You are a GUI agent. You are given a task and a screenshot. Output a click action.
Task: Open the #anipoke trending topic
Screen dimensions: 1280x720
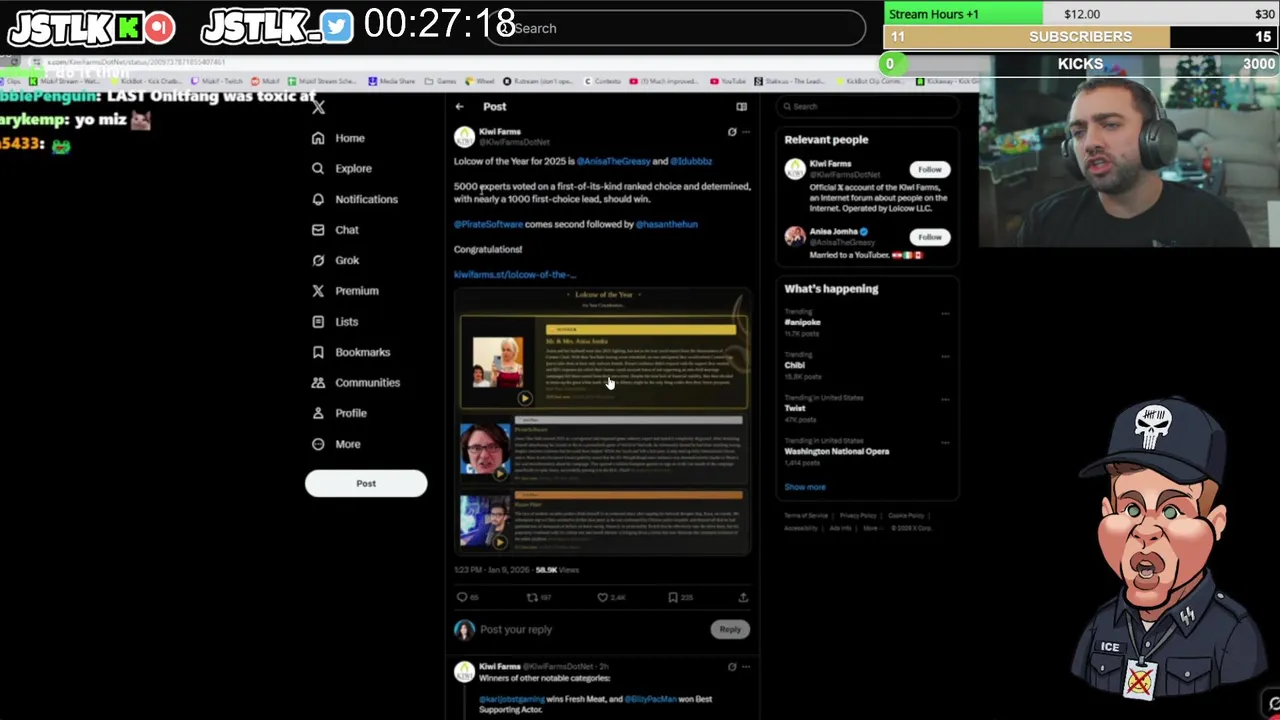pyautogui.click(x=802, y=322)
